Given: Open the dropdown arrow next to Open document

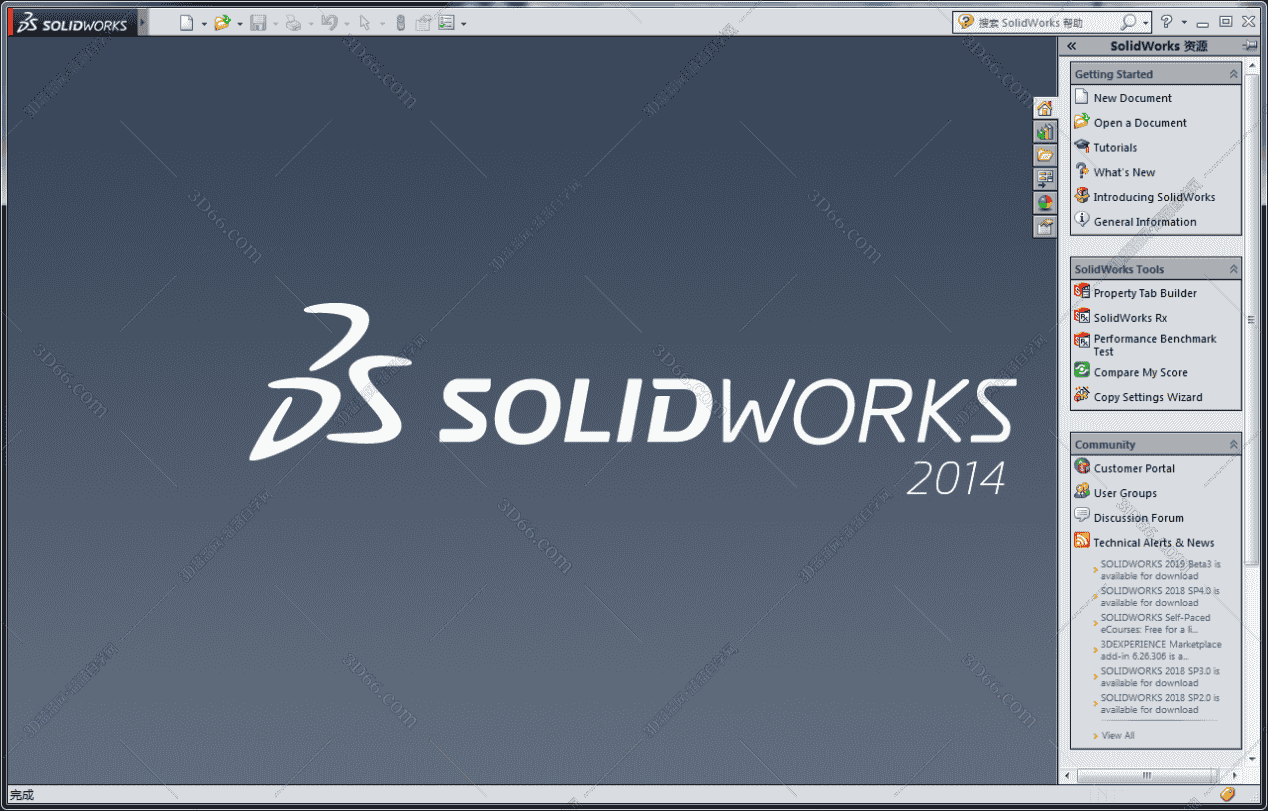Looking at the screenshot, I should click(239, 21).
